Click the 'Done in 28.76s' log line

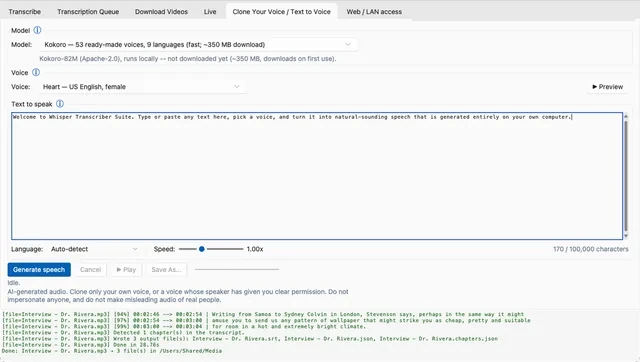[x=80, y=345]
